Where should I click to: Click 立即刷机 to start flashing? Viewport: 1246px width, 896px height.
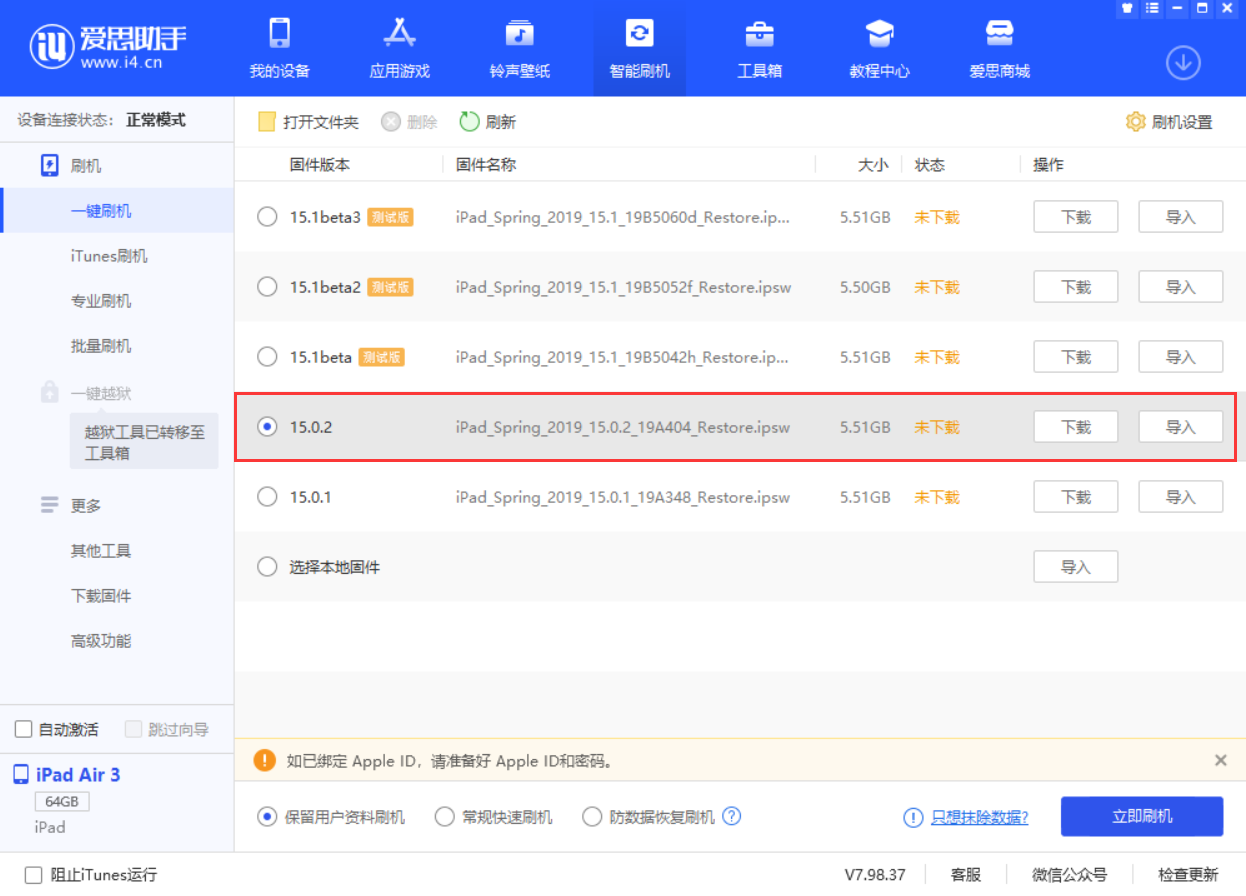coord(1142,817)
